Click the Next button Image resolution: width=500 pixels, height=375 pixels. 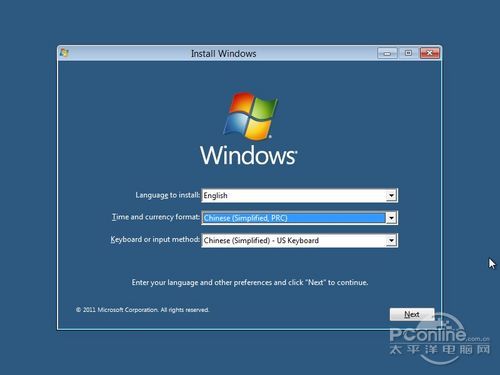(412, 314)
